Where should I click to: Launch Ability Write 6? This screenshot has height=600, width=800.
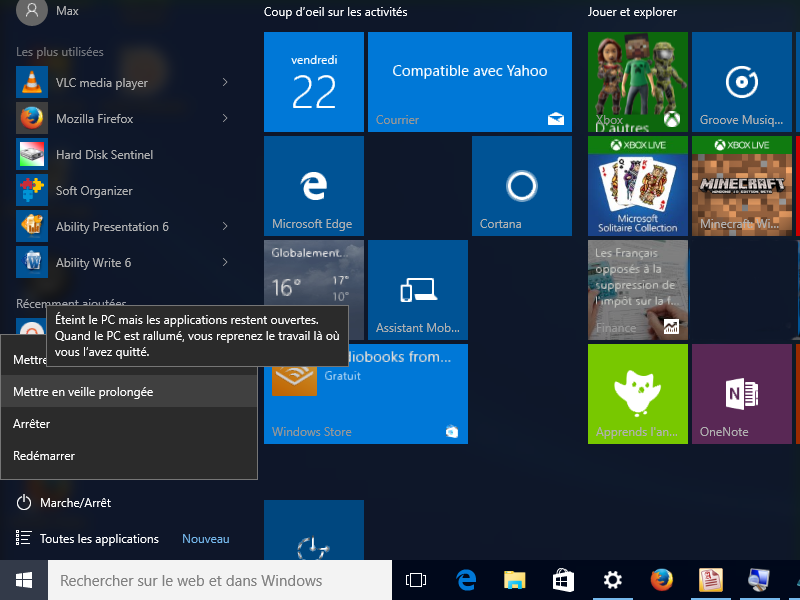(89, 262)
